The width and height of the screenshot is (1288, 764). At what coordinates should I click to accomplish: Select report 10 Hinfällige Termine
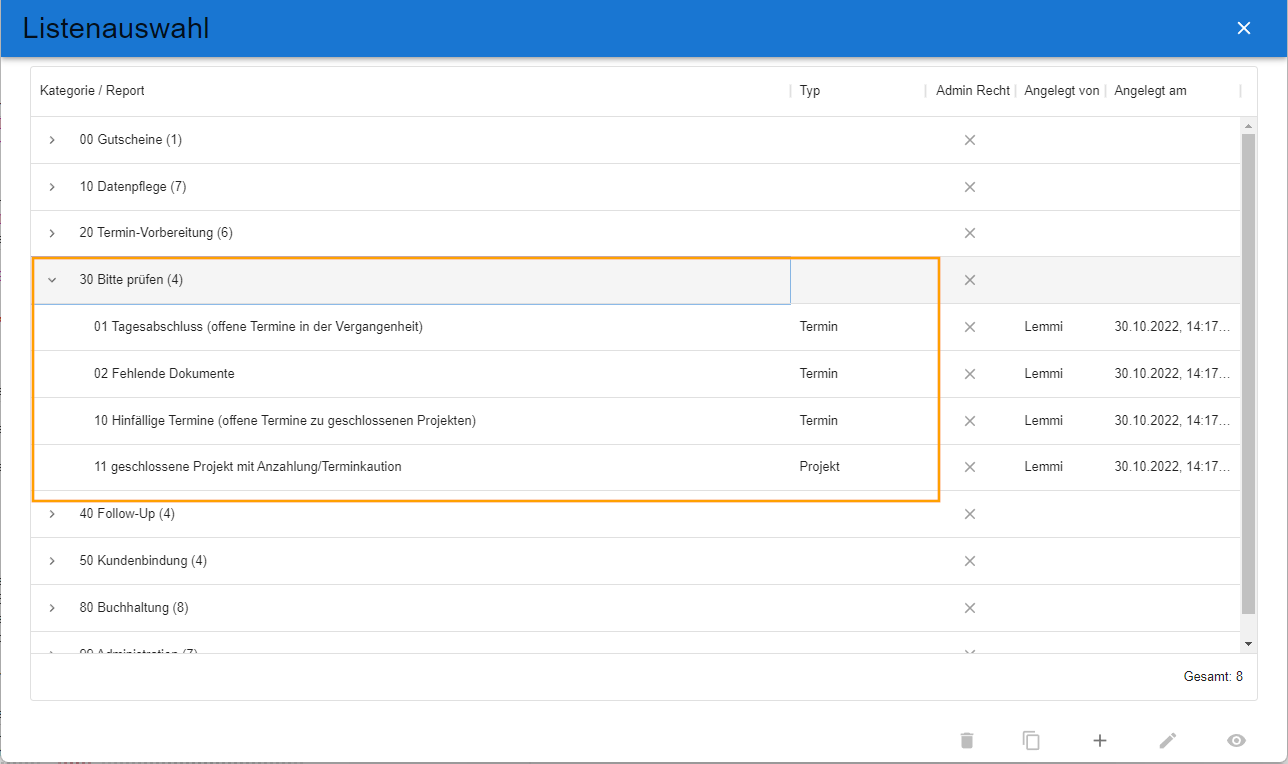coord(285,421)
